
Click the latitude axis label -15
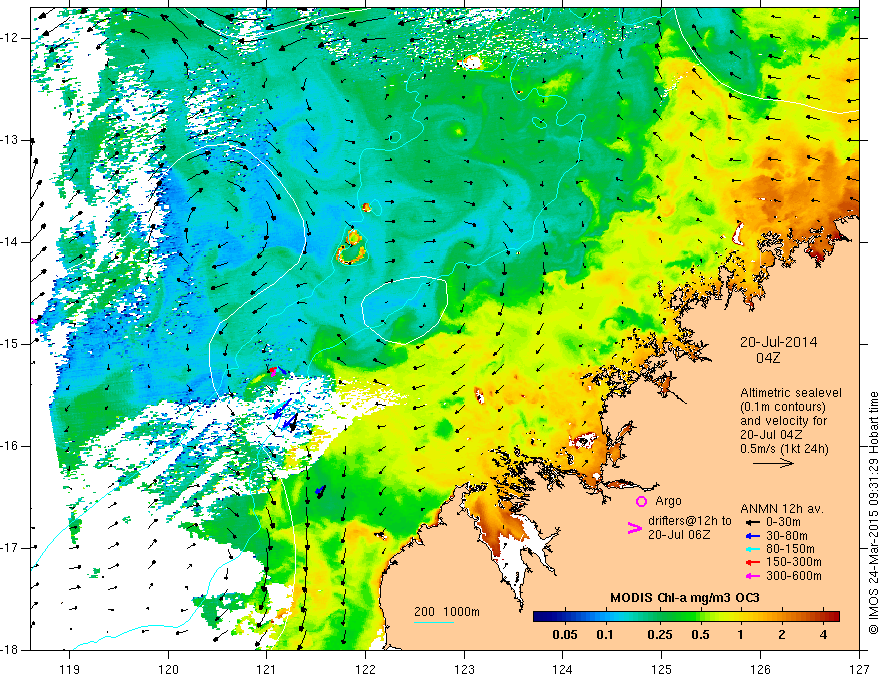click(x=11, y=344)
